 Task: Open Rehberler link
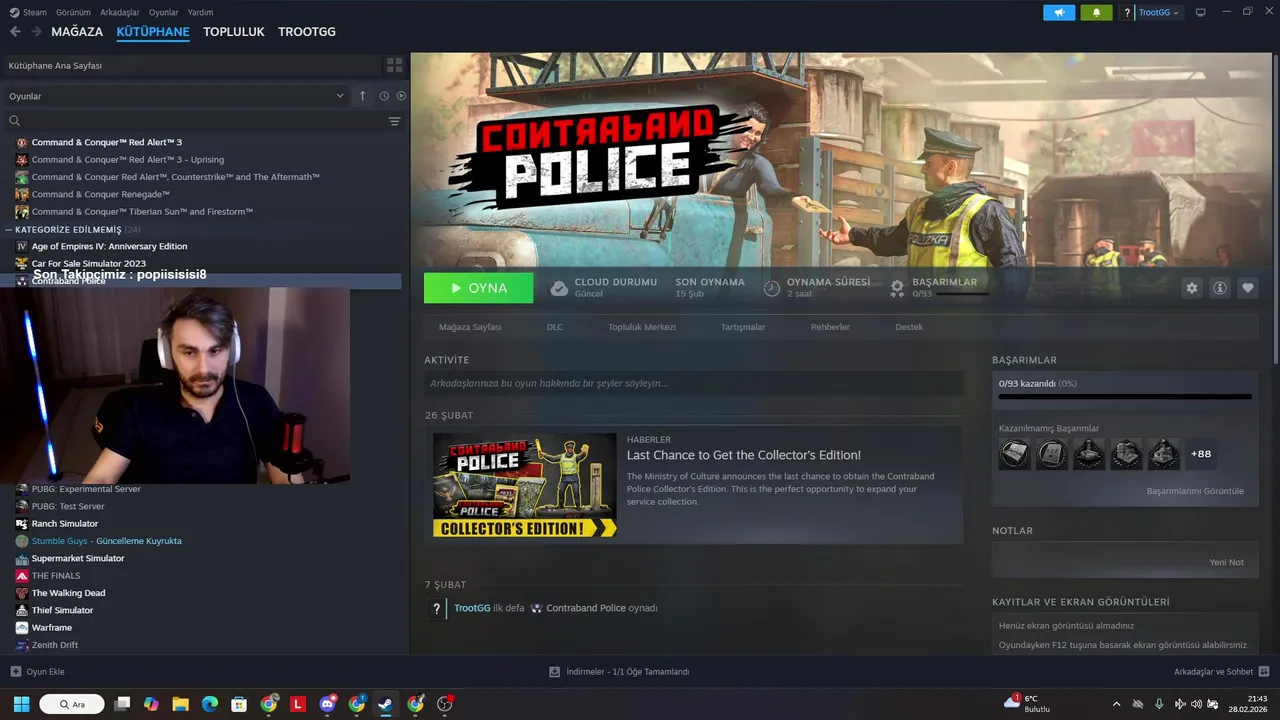click(830, 327)
